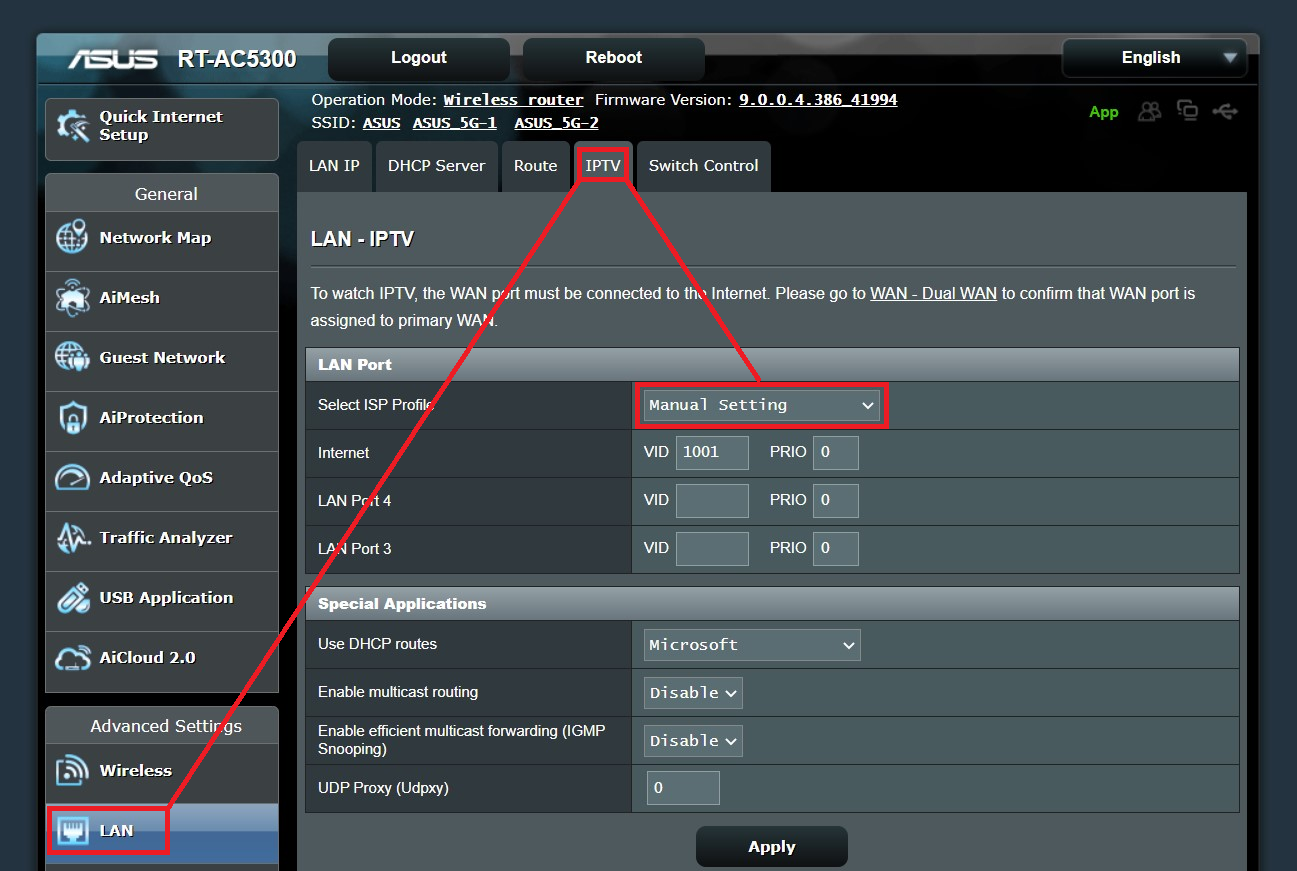Open the WAN - Dual WAN link
This screenshot has height=871, width=1297.
click(933, 294)
